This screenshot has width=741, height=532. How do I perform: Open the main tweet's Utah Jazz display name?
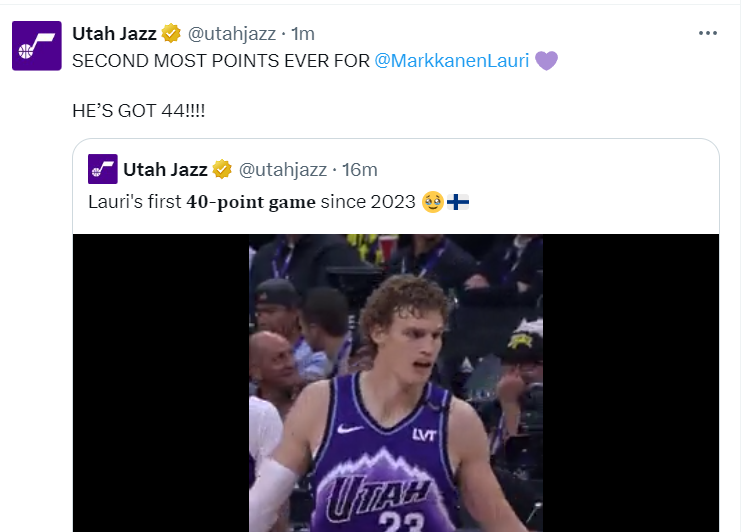pos(114,34)
